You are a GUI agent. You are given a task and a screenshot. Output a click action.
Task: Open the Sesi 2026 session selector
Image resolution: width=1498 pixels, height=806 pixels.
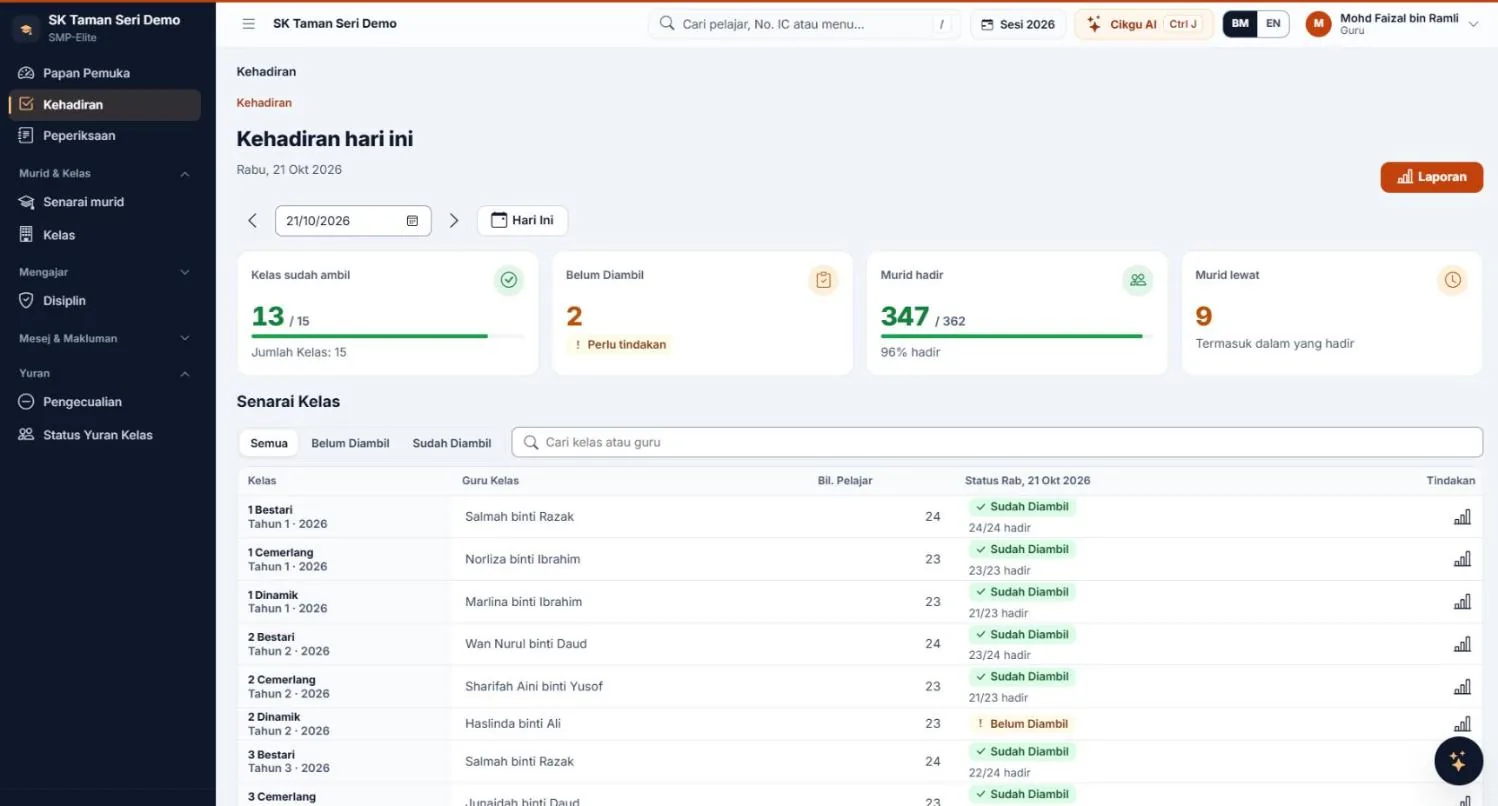[1018, 24]
